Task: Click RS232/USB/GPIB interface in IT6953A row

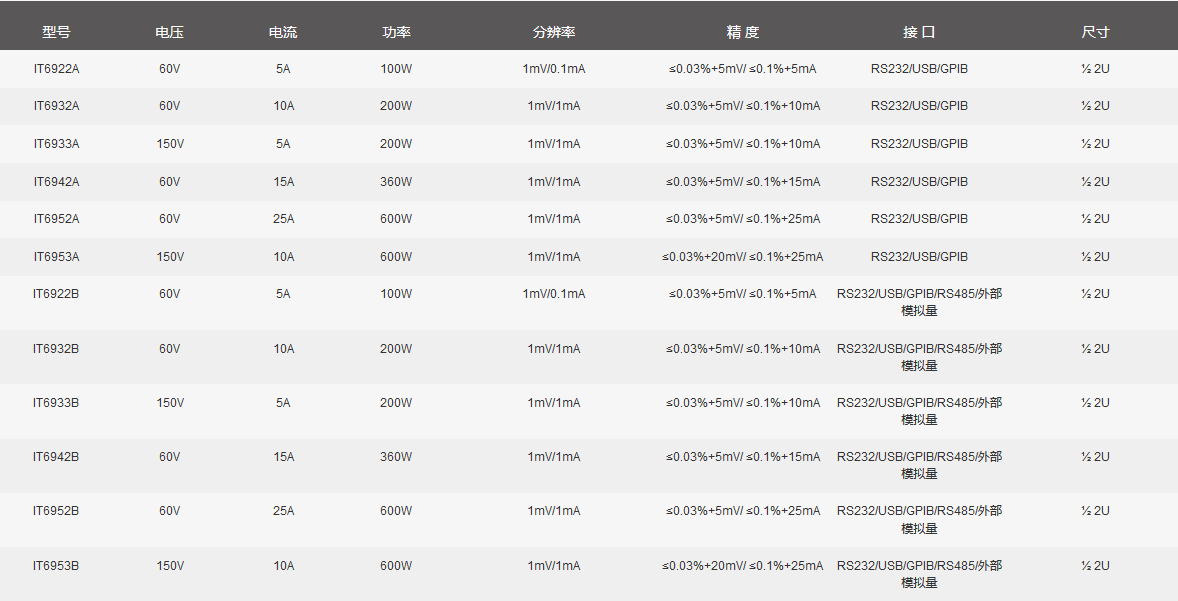Action: tap(919, 257)
